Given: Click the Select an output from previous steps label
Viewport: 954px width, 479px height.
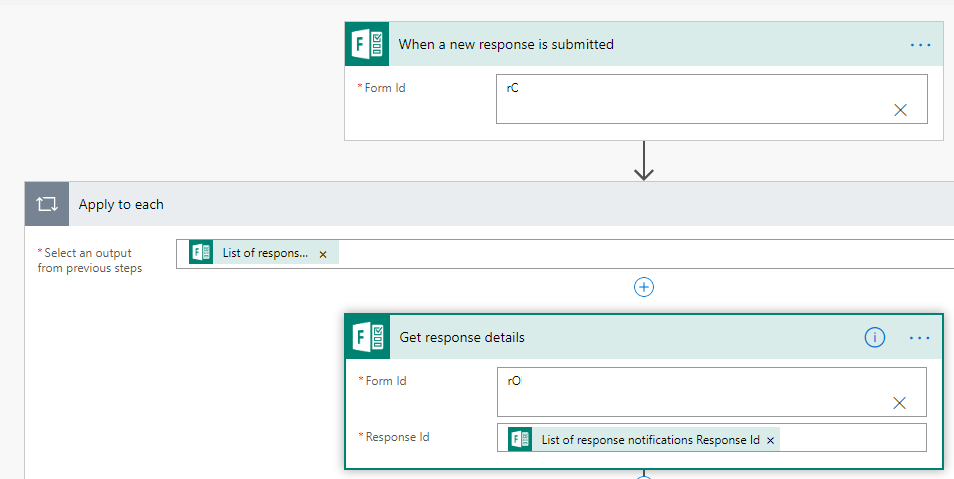Looking at the screenshot, I should [x=89, y=260].
